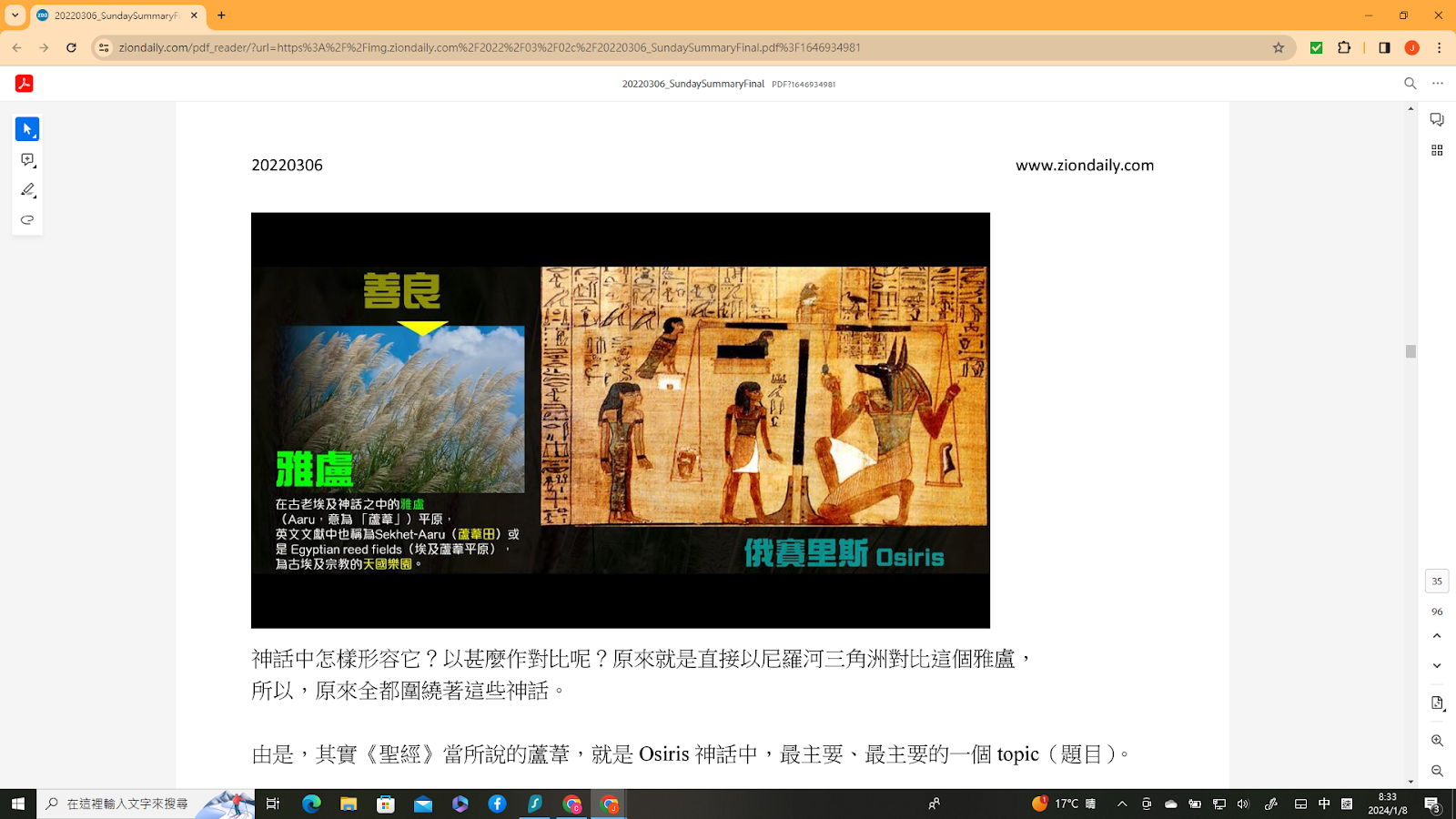This screenshot has height=819, width=1456.
Task: Click the total page count 96
Action: click(1437, 612)
